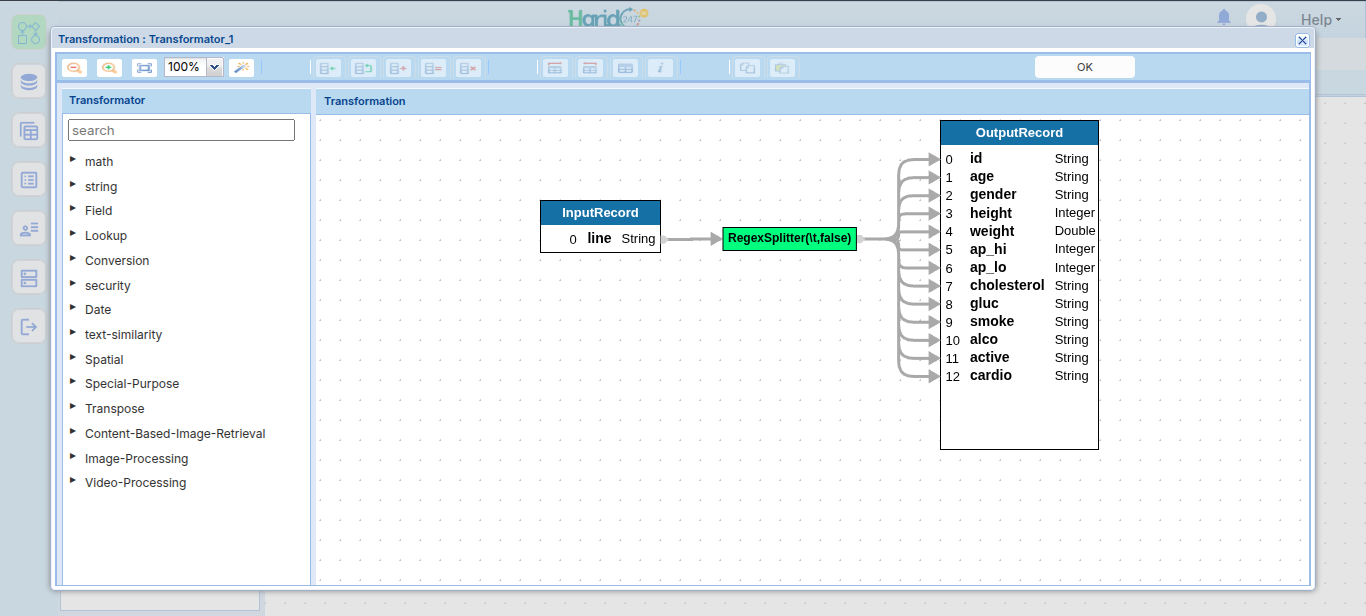Expand the Lookup category arrow
The height and width of the screenshot is (616, 1366).
coord(73,234)
